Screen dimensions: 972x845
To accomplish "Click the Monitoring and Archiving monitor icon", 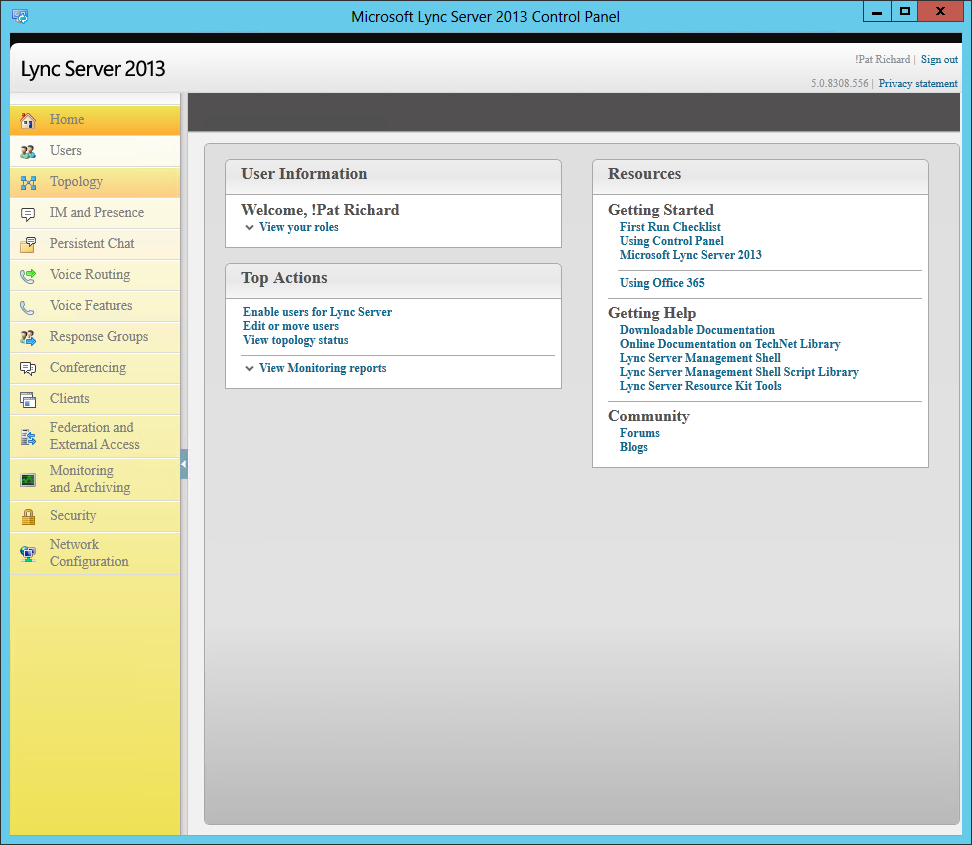I will pos(28,480).
